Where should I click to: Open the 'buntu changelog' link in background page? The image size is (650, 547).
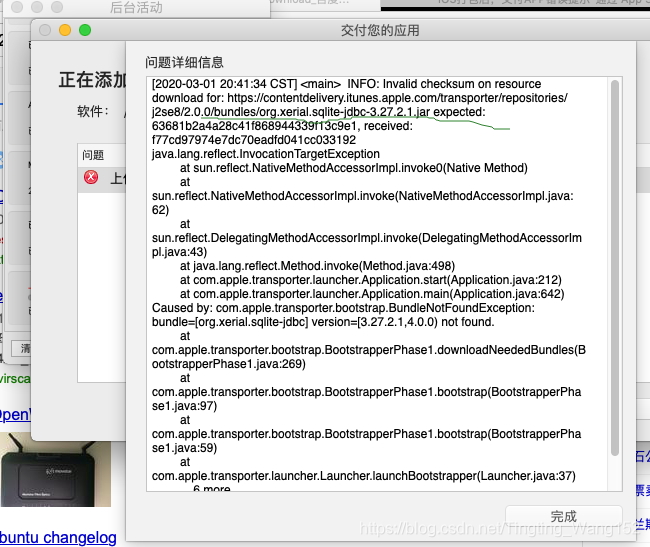(x=58, y=537)
